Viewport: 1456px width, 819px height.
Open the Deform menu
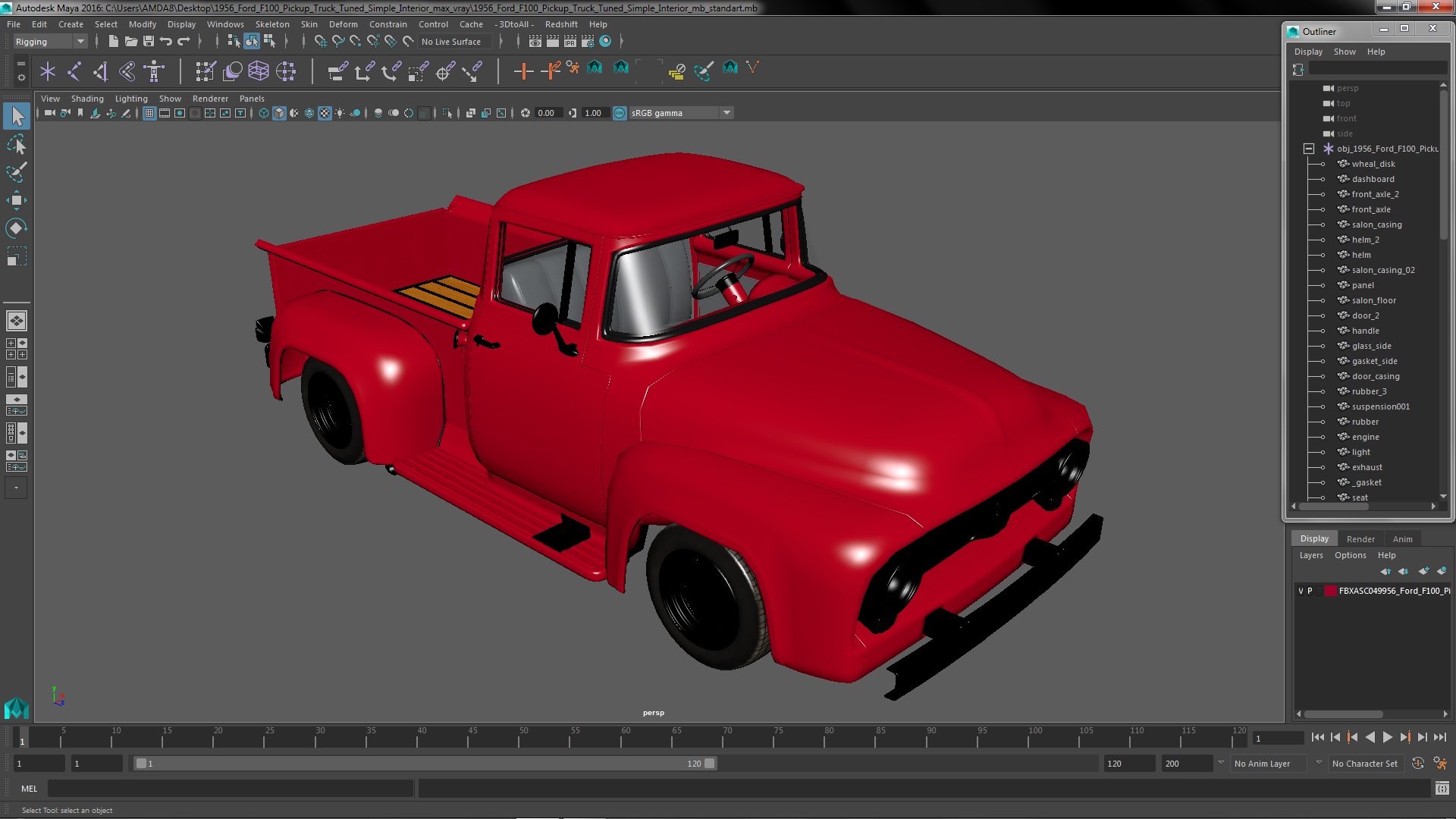[343, 24]
